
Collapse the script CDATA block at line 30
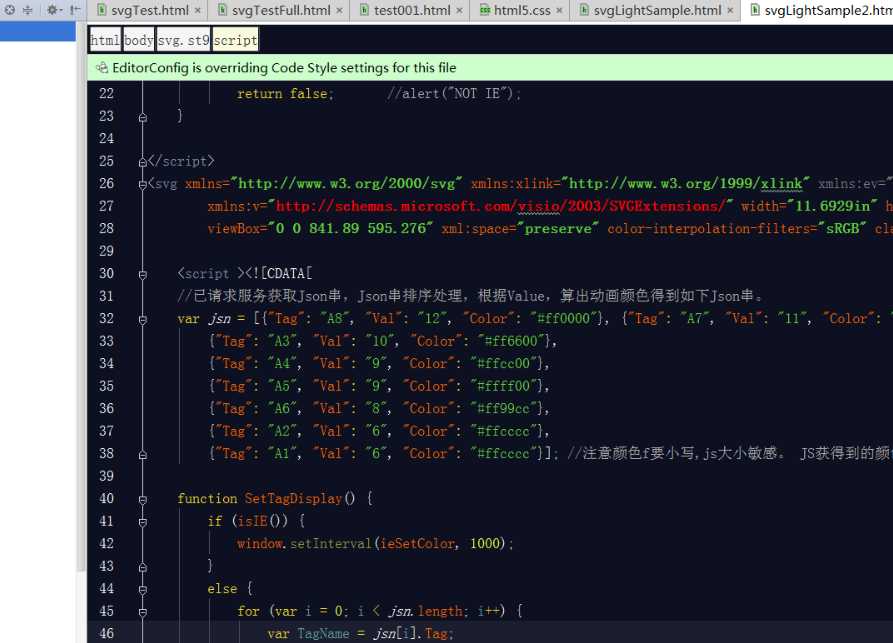click(143, 275)
